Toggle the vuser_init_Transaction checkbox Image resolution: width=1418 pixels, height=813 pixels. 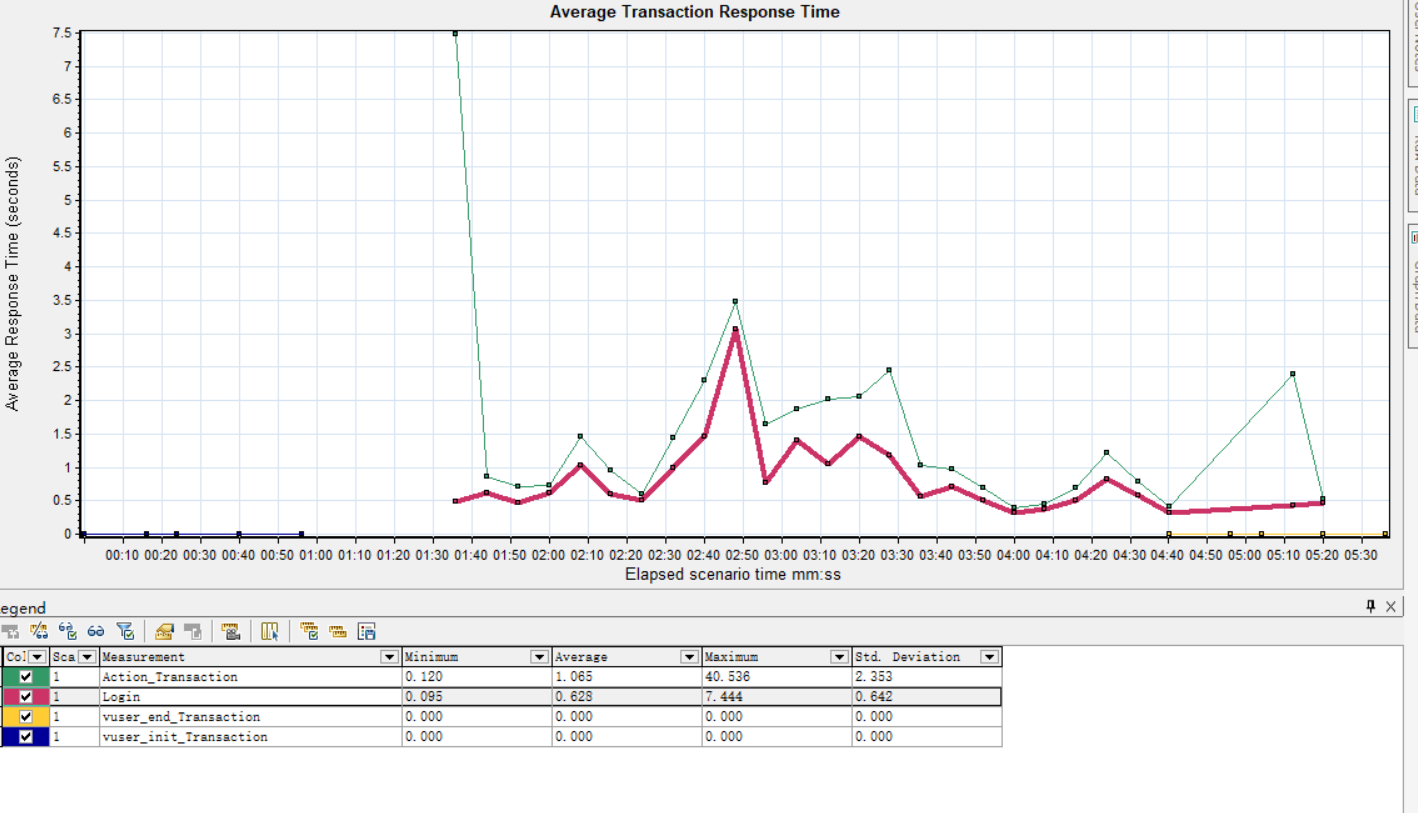pos(26,737)
